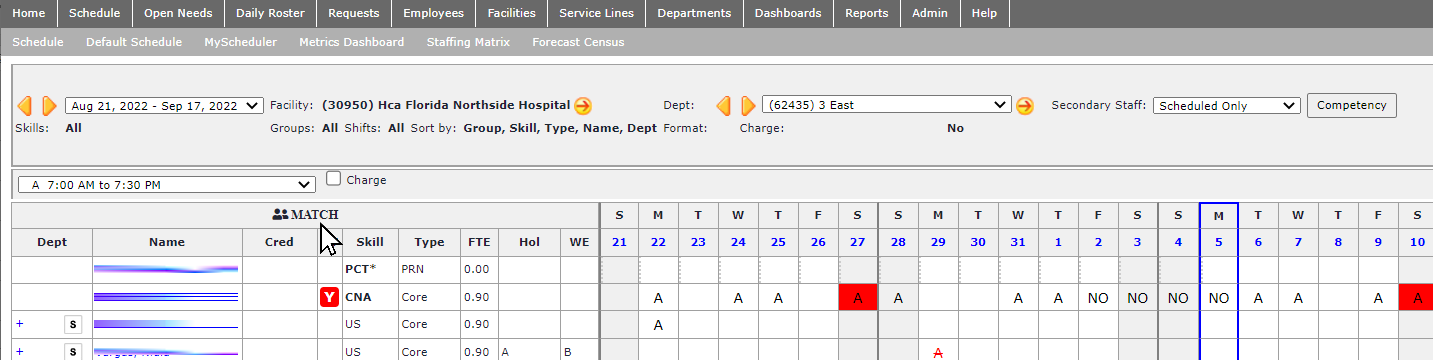Viewport: 1433px width, 360px height.
Task: Click the date 22 column header
Action: (658, 243)
